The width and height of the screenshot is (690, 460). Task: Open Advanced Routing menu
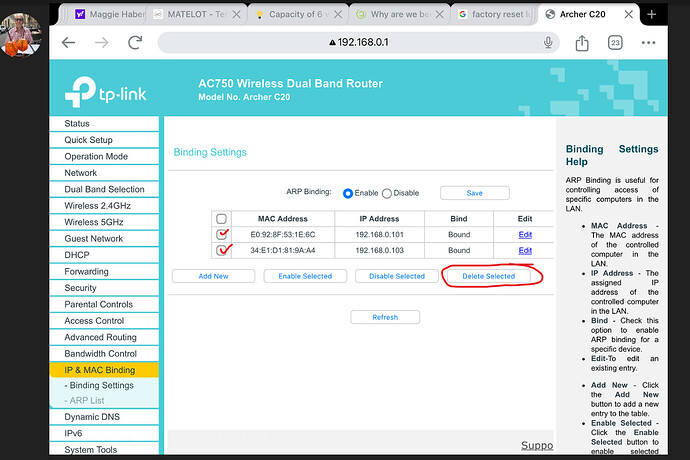(x=104, y=337)
